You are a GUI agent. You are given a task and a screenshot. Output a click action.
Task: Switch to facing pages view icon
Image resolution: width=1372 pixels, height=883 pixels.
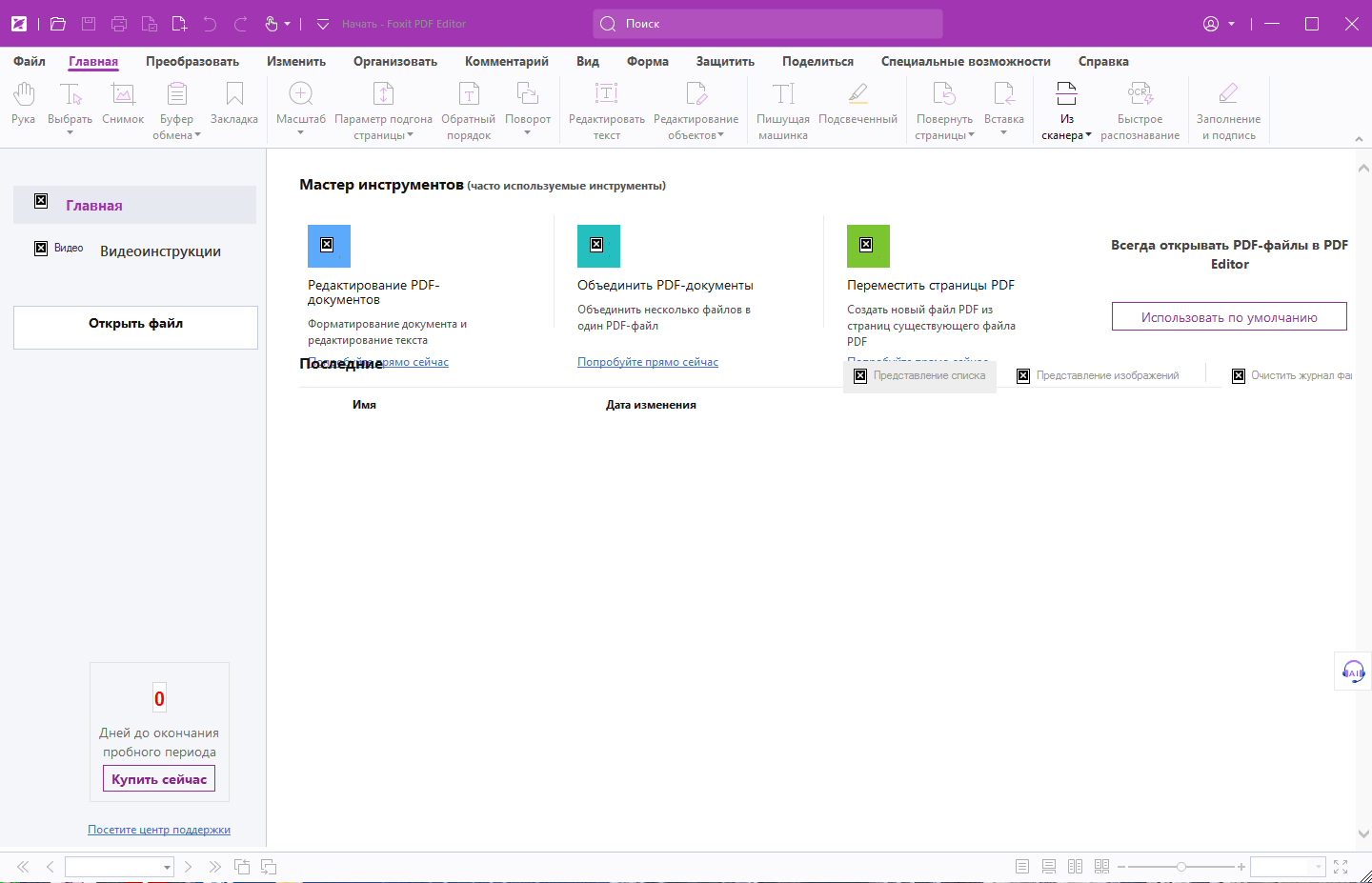pyautogui.click(x=1076, y=867)
